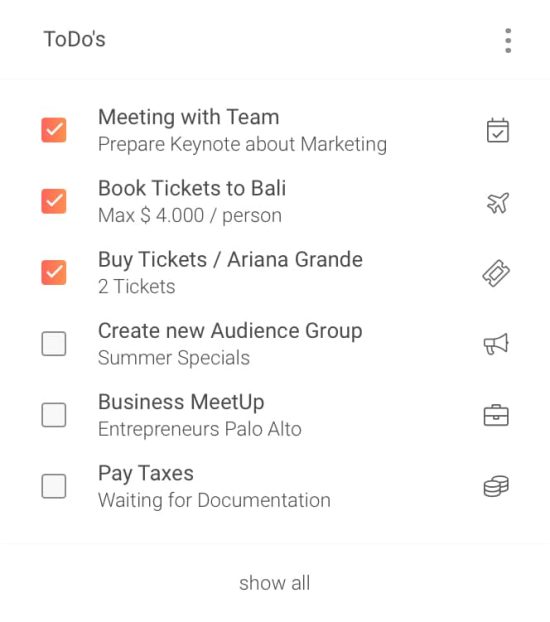Click the briefcase icon for Business MeetUp

pyautogui.click(x=496, y=415)
